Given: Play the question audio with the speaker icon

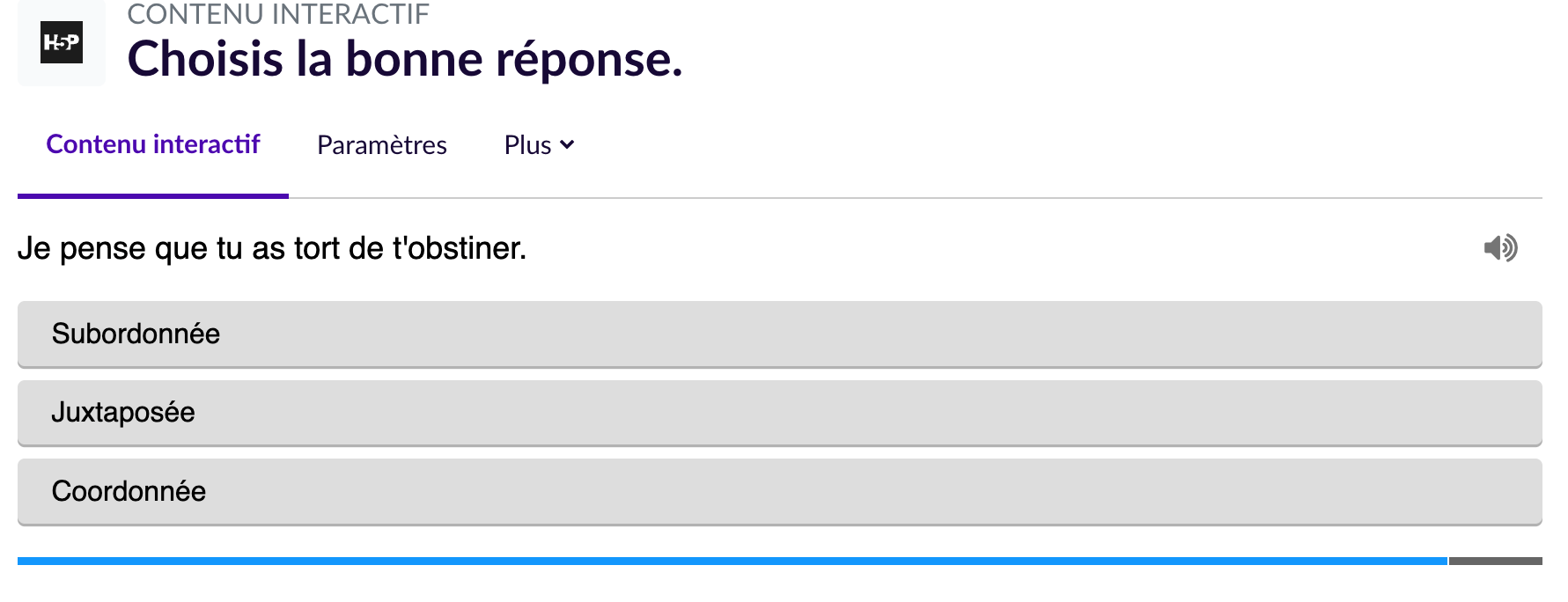Looking at the screenshot, I should 1500,248.
